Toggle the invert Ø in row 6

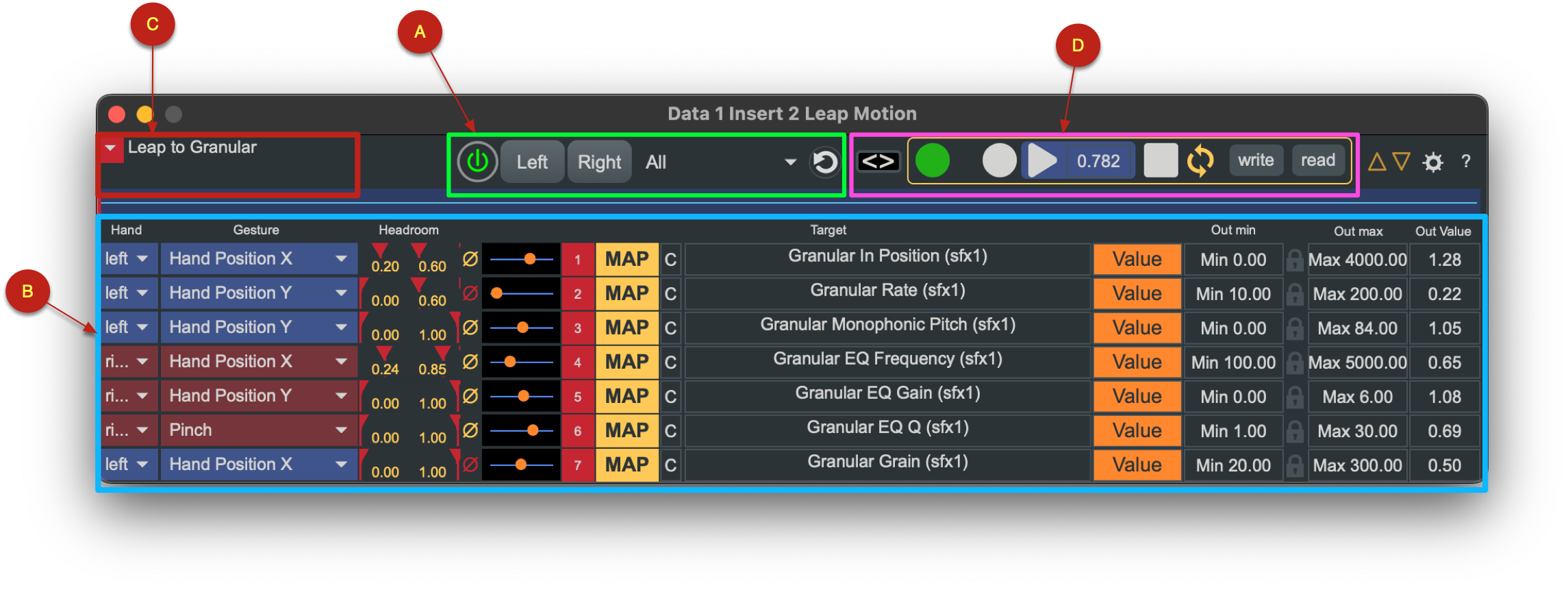[x=470, y=430]
